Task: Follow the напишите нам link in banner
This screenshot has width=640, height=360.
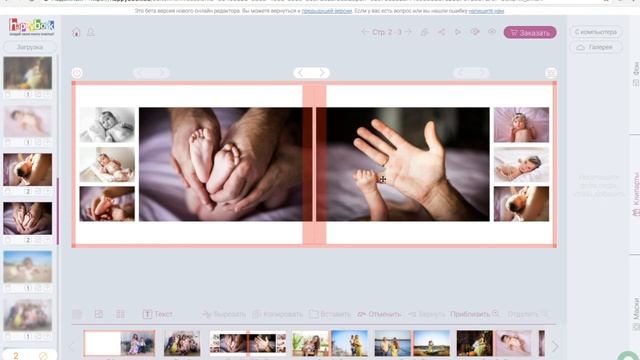Action: coord(486,11)
